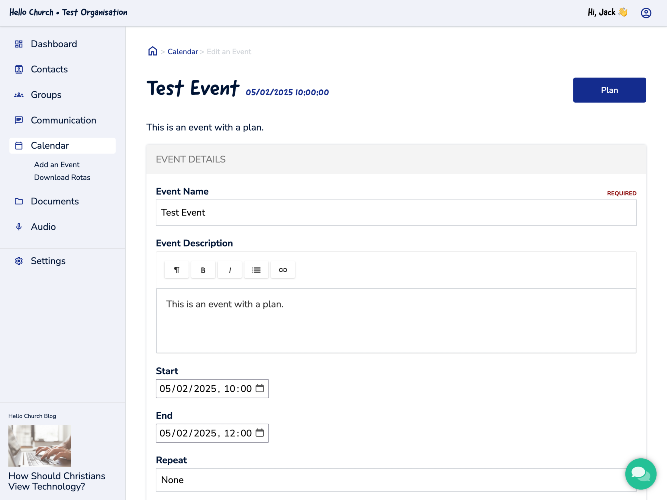Open 'How Should Christians View Technology?' article
The width and height of the screenshot is (667, 500).
click(57, 481)
